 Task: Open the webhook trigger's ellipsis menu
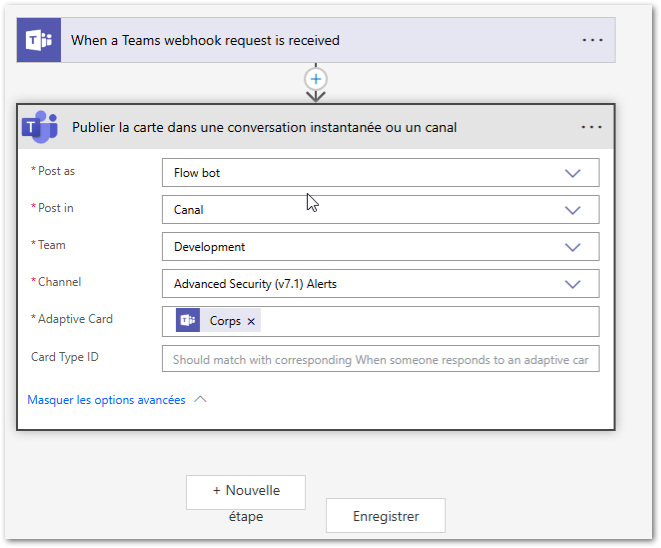592,41
